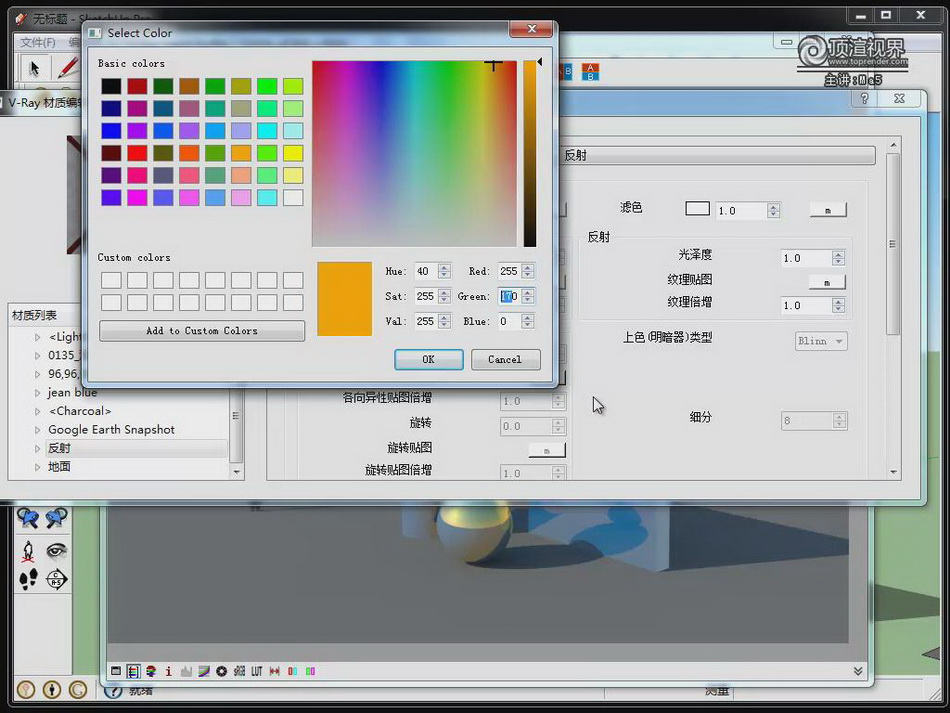The width and height of the screenshot is (950, 713).
Task: Expand the 'jean blue' material item
Action: (38, 393)
